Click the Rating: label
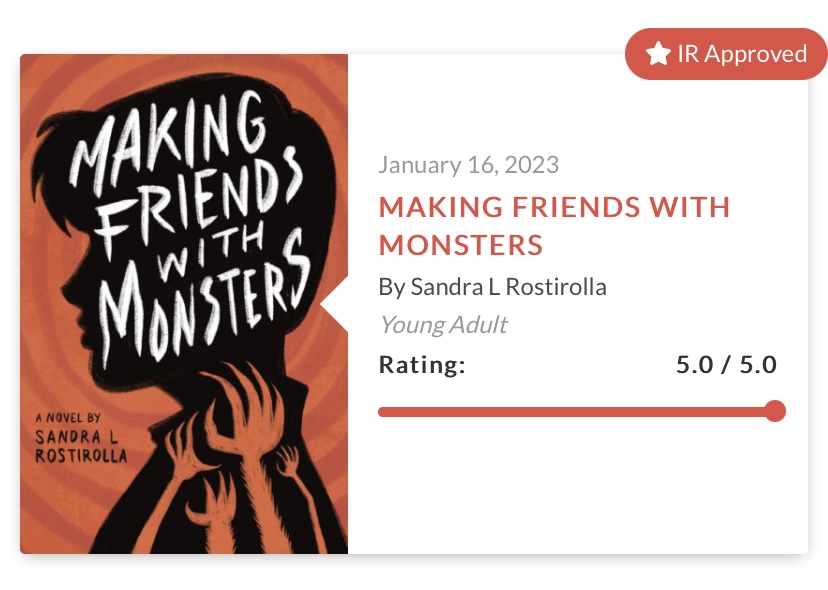828x590 pixels. pos(422,365)
